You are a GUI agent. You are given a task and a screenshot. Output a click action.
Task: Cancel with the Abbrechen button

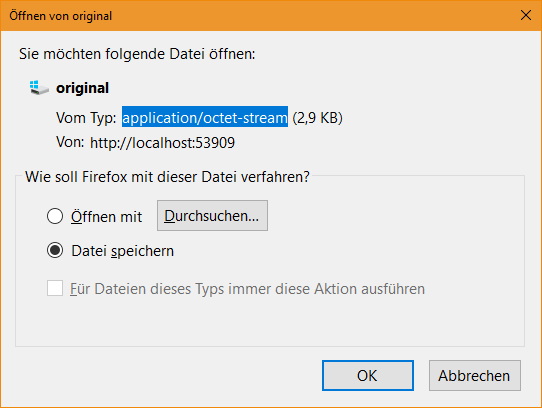click(x=475, y=375)
